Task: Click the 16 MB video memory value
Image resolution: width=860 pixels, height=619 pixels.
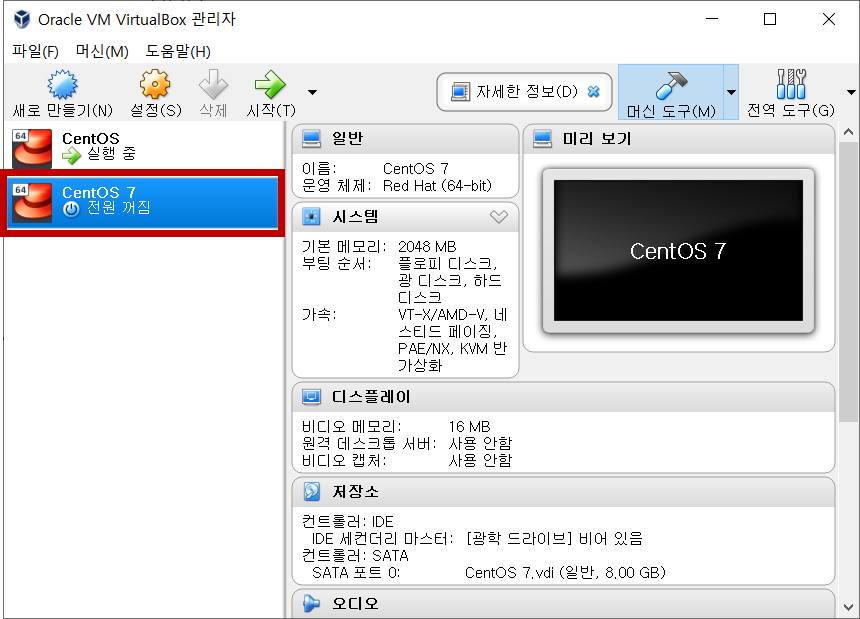Action: point(469,427)
